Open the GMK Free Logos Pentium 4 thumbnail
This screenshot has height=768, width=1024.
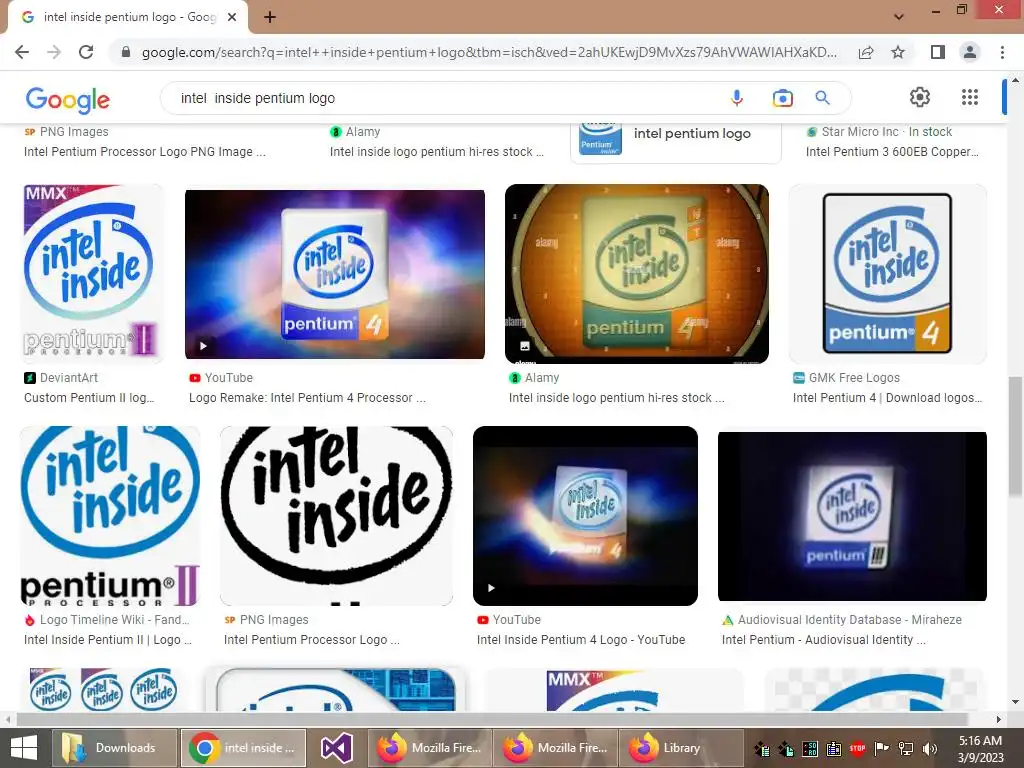(x=888, y=274)
